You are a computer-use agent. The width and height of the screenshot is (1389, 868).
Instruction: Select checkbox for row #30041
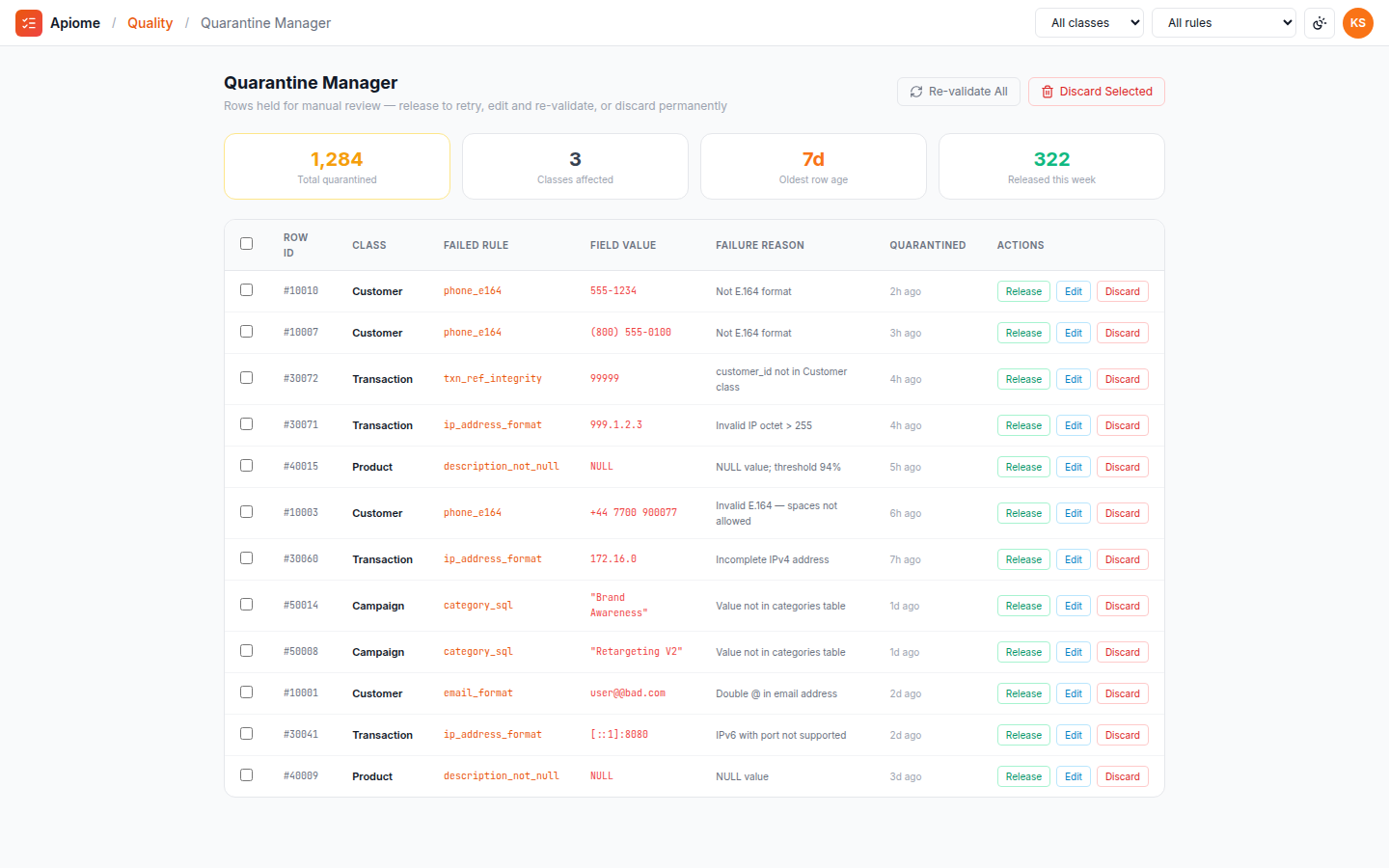click(x=247, y=734)
